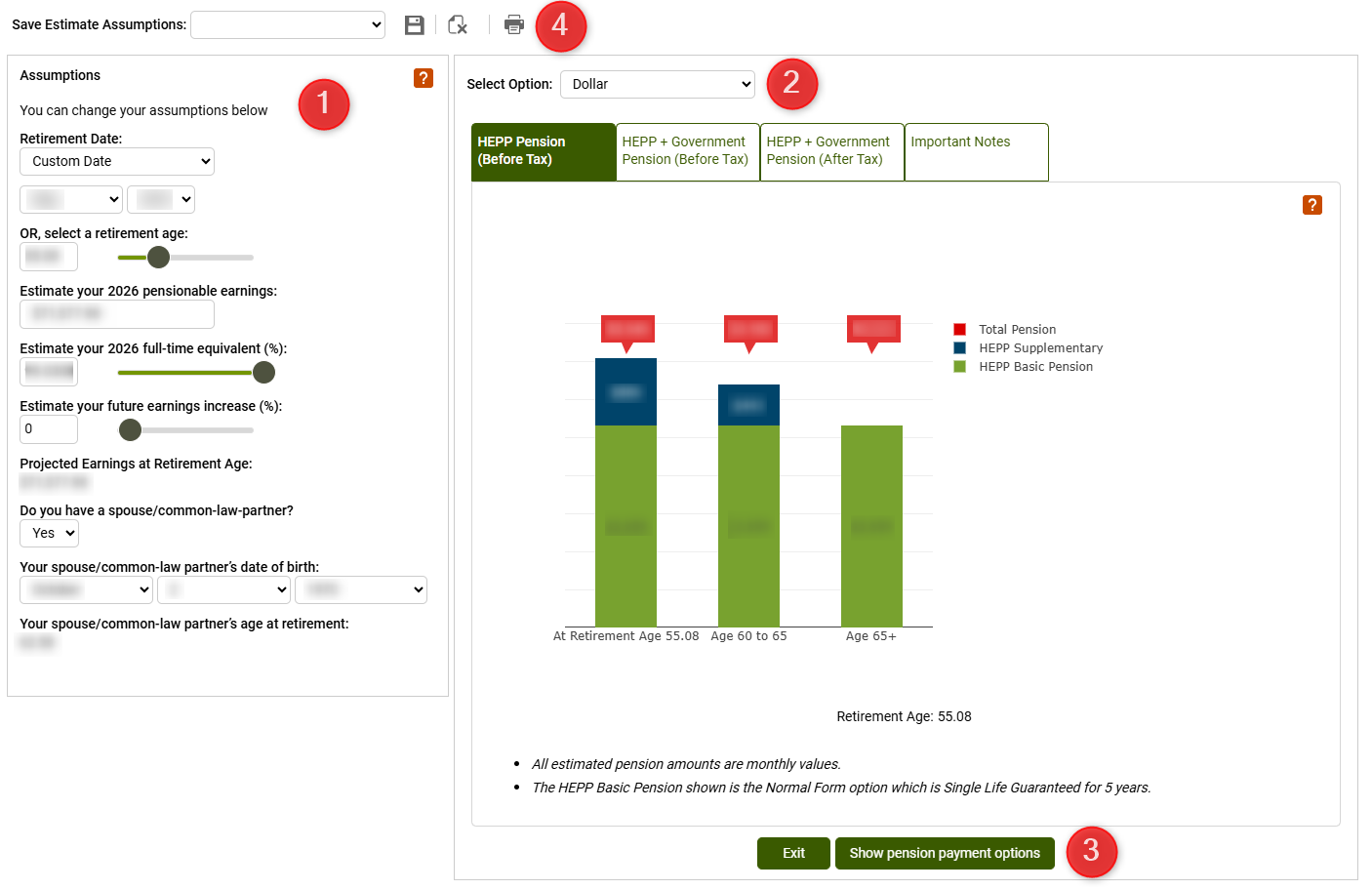Image resolution: width=1372 pixels, height=890 pixels.
Task: Click the blue supplementary segment of Age 60 to 65 bar
Action: [x=748, y=405]
